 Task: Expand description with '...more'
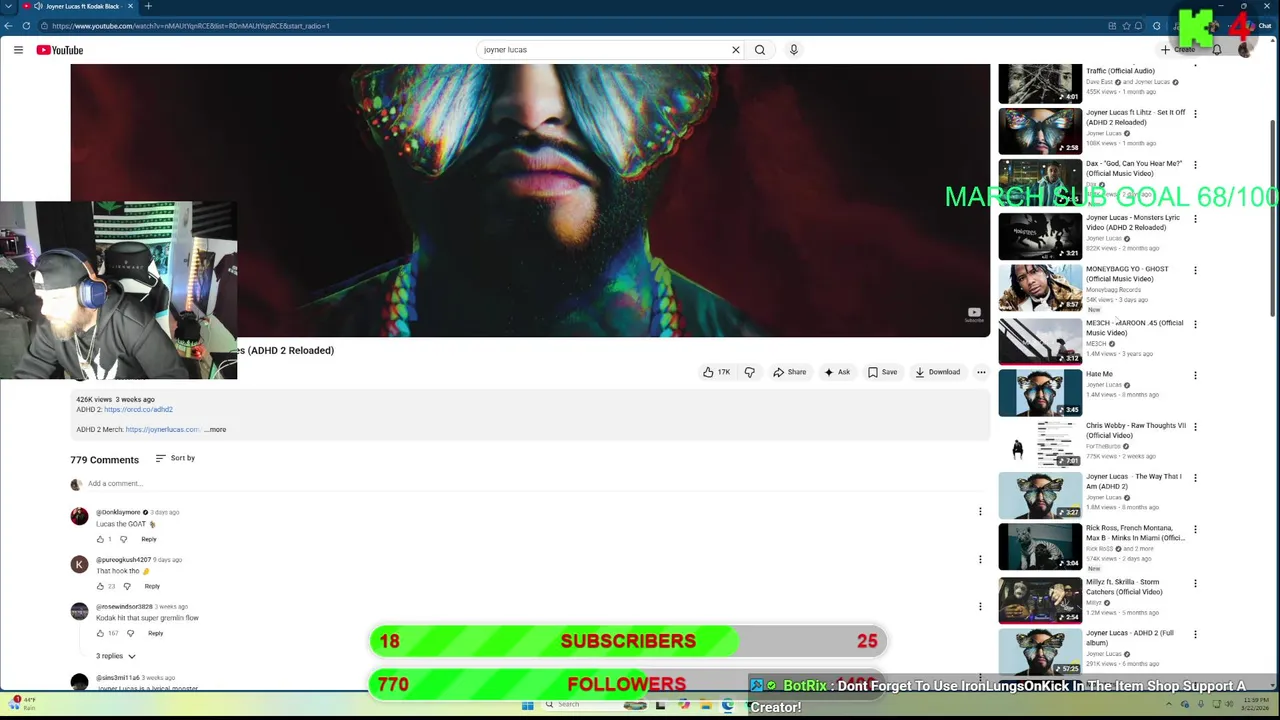[215, 430]
